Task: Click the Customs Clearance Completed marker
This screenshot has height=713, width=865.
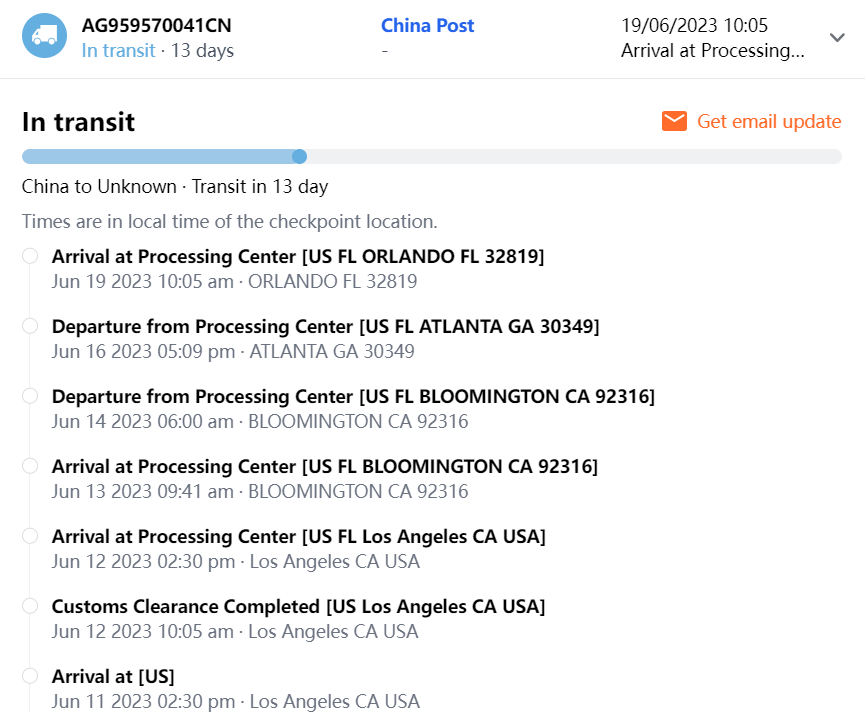Action: [30, 606]
